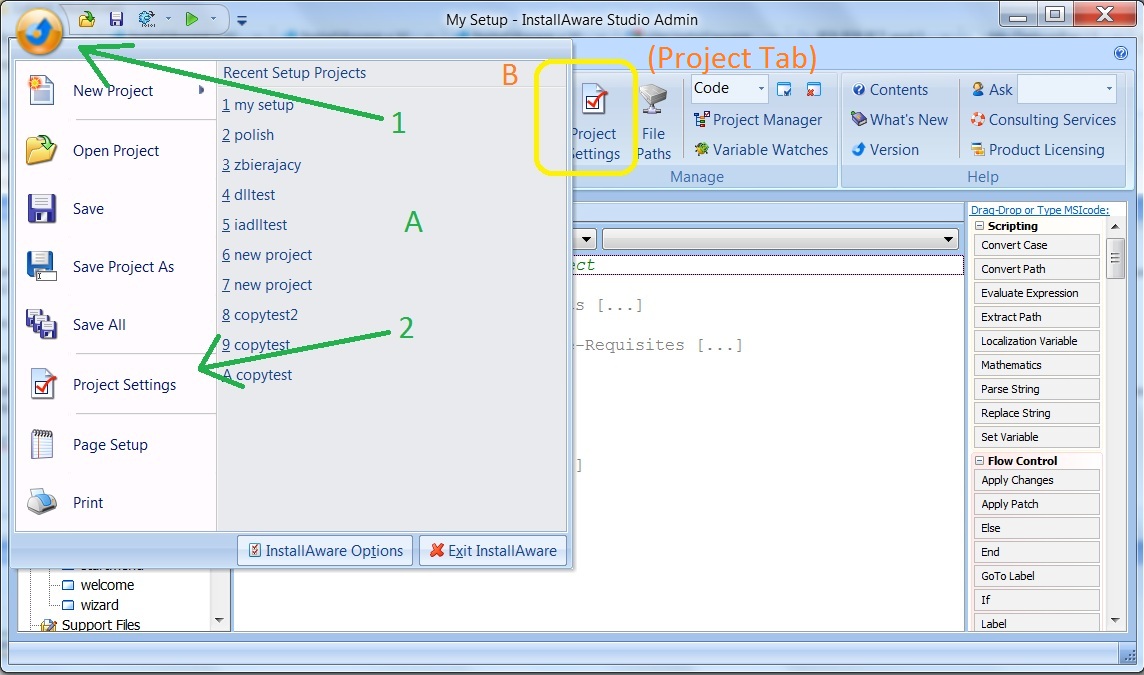Collapse the Flow Control command group
Image resolution: width=1144 pixels, height=675 pixels.
[x=980, y=460]
